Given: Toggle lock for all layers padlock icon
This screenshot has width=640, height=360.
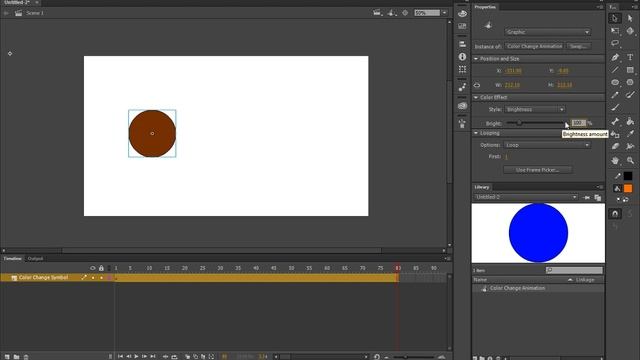Looking at the screenshot, I should pos(101,268).
